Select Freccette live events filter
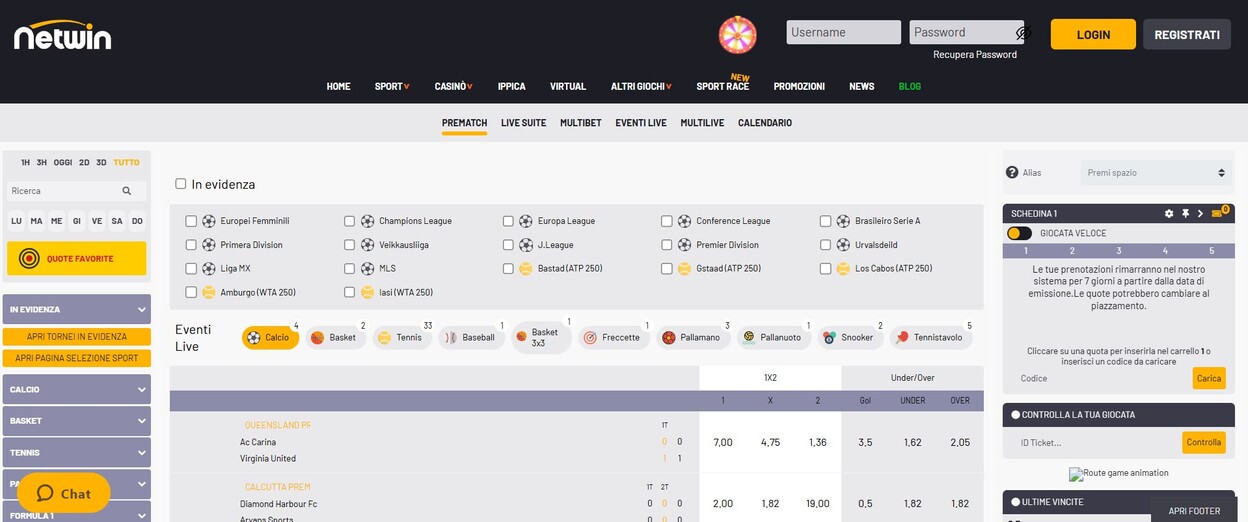The width and height of the screenshot is (1248, 522). (x=614, y=338)
